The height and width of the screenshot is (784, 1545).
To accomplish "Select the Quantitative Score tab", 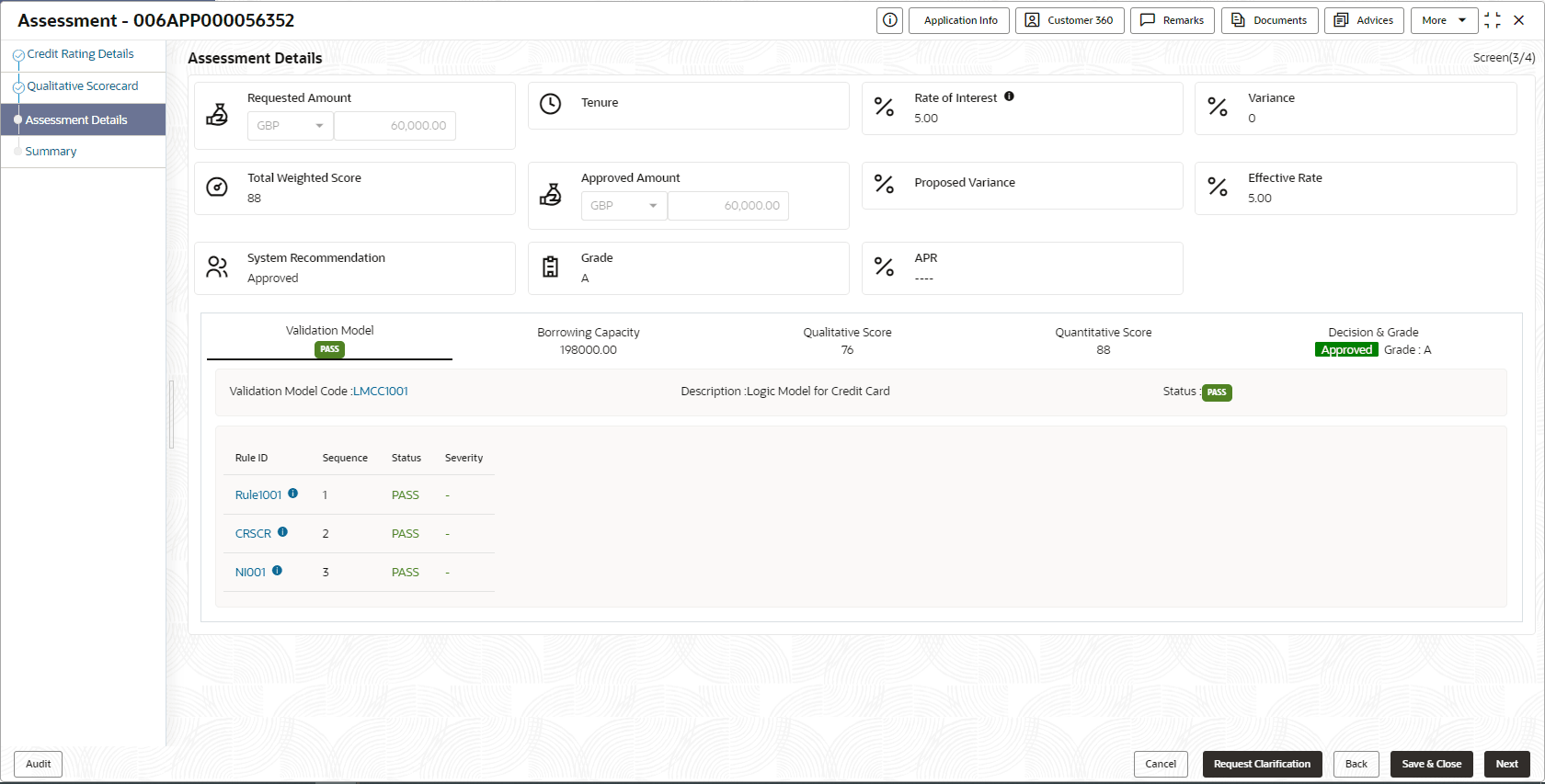I will pos(1103,341).
